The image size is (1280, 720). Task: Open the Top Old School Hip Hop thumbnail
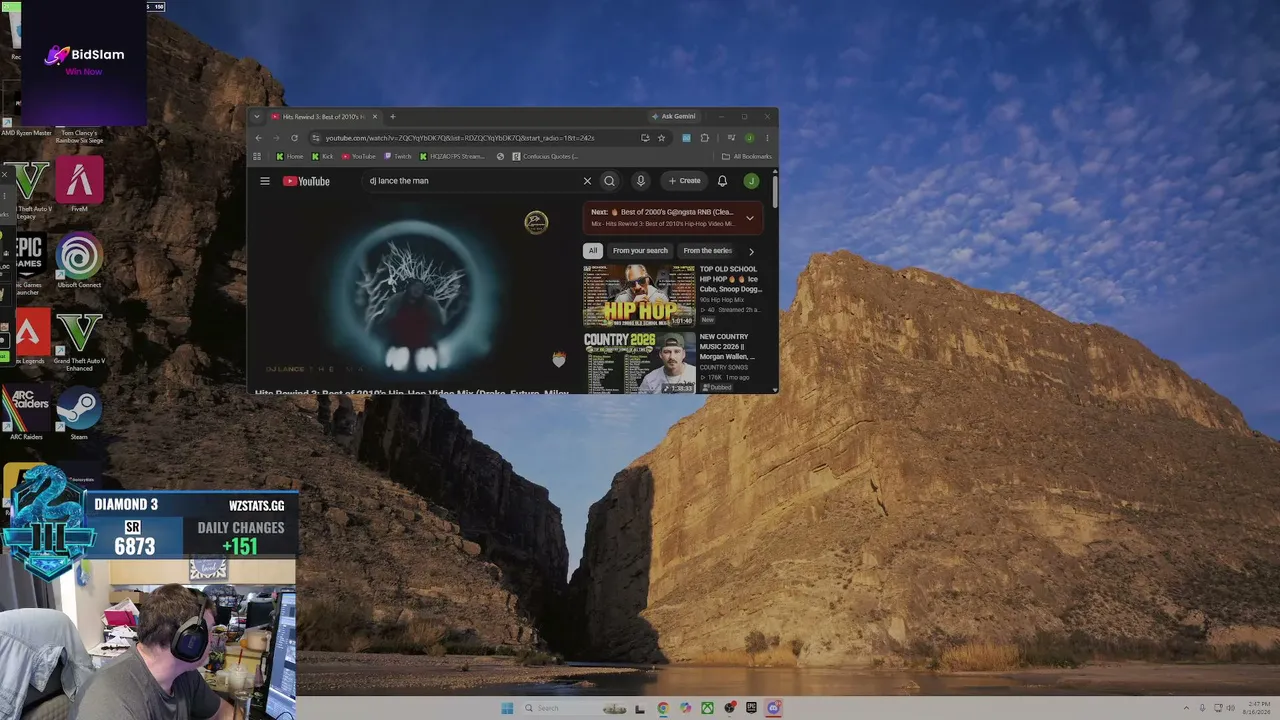tap(639, 295)
